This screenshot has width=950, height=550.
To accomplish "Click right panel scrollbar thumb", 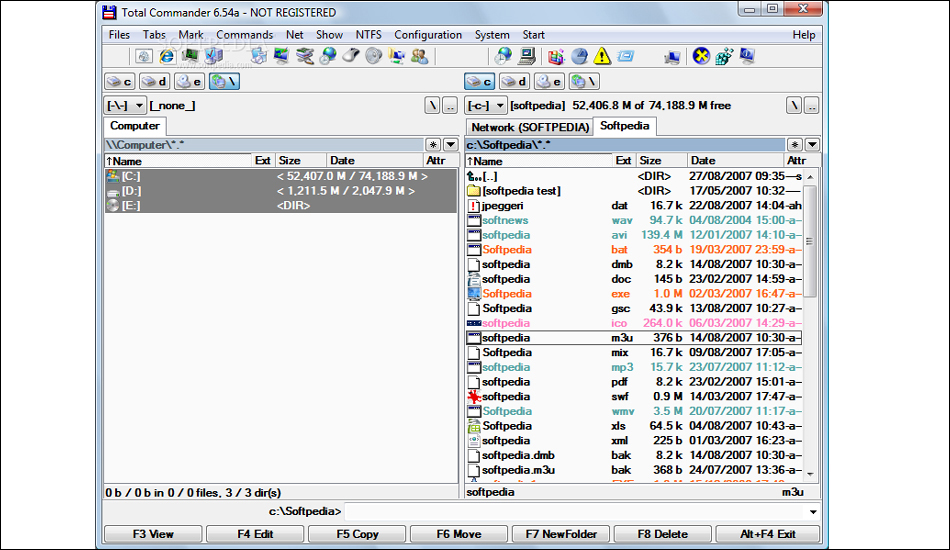I will tap(810, 241).
